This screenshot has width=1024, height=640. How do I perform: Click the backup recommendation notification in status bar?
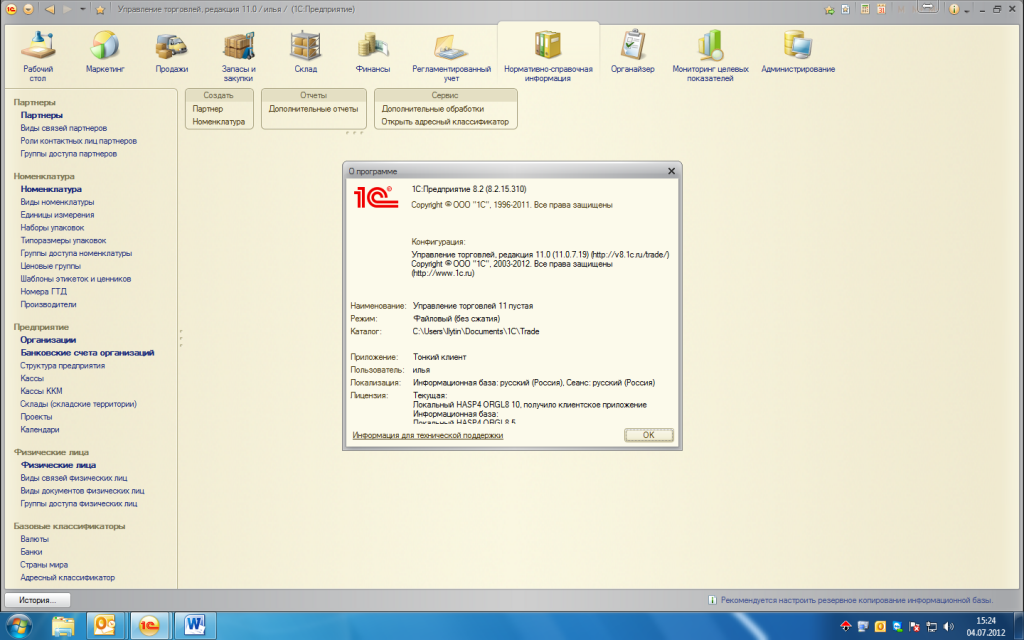click(x=850, y=600)
